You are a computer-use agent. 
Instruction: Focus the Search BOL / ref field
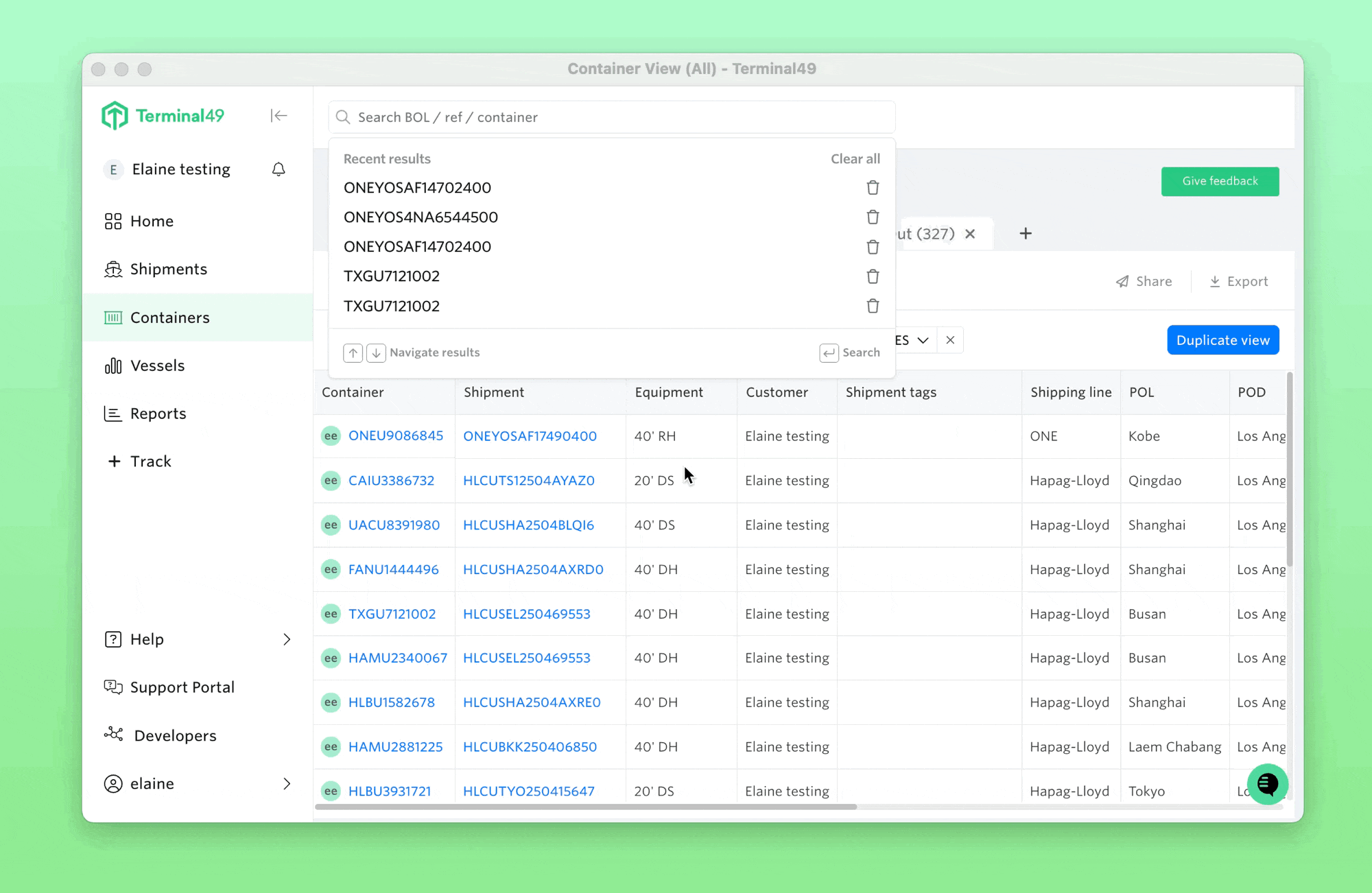point(611,117)
